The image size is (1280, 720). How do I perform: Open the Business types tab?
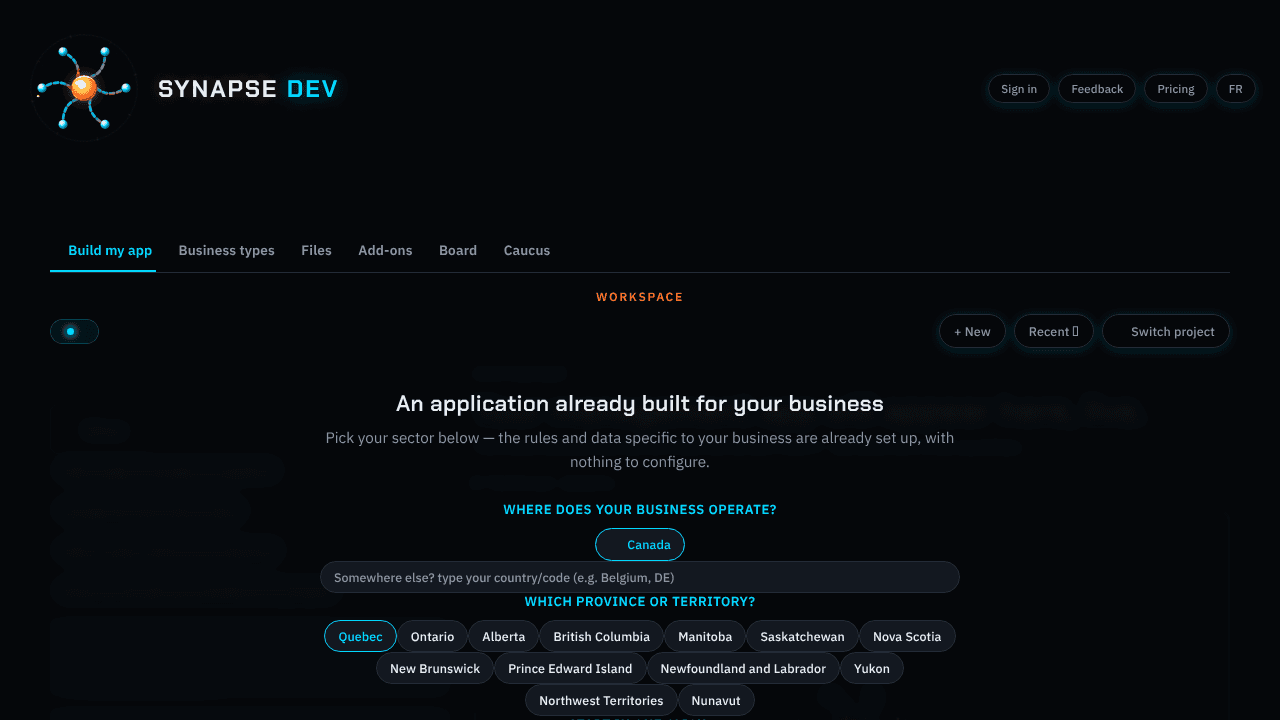tap(226, 250)
